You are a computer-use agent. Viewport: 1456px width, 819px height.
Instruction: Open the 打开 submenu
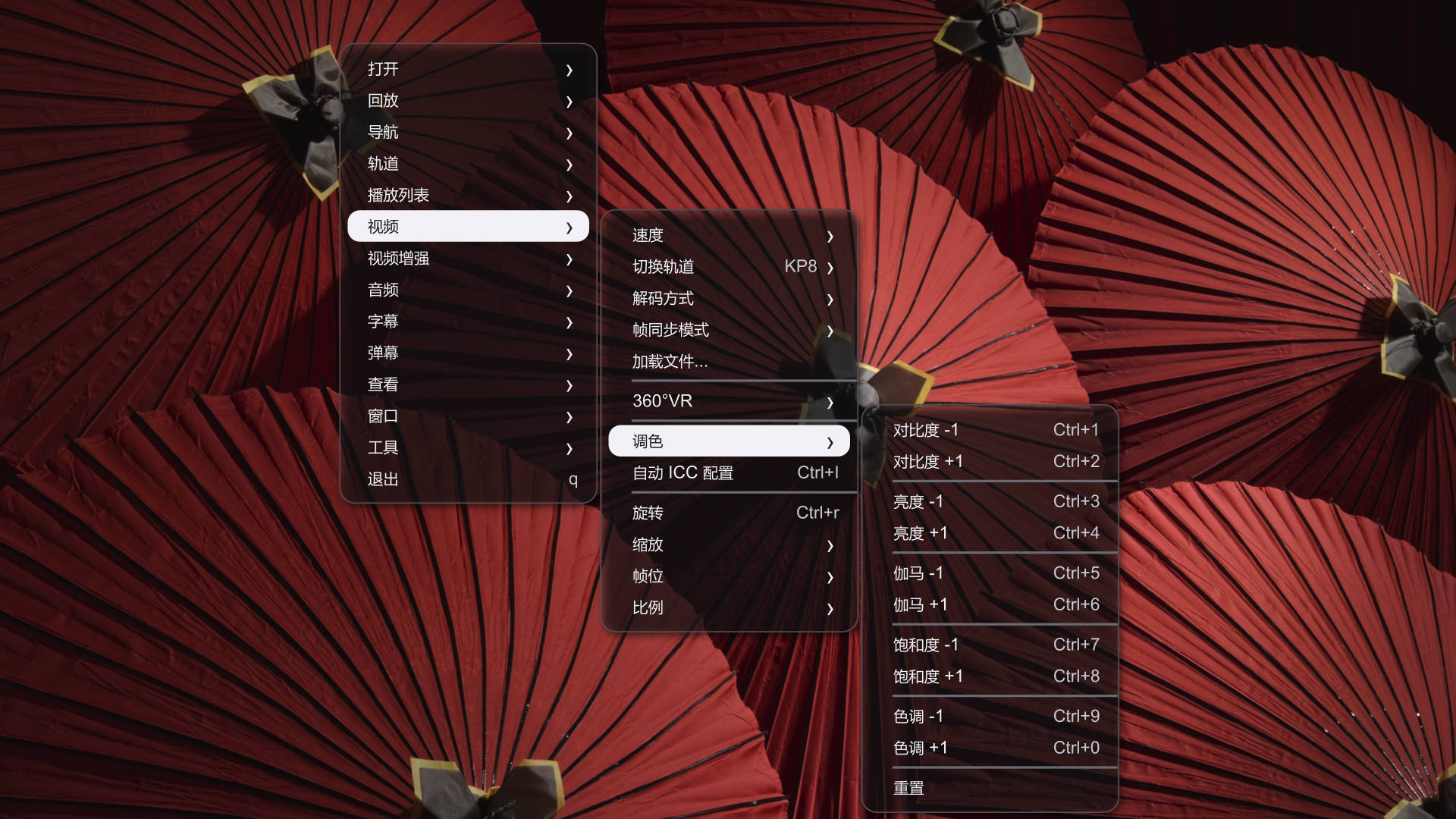(x=468, y=69)
